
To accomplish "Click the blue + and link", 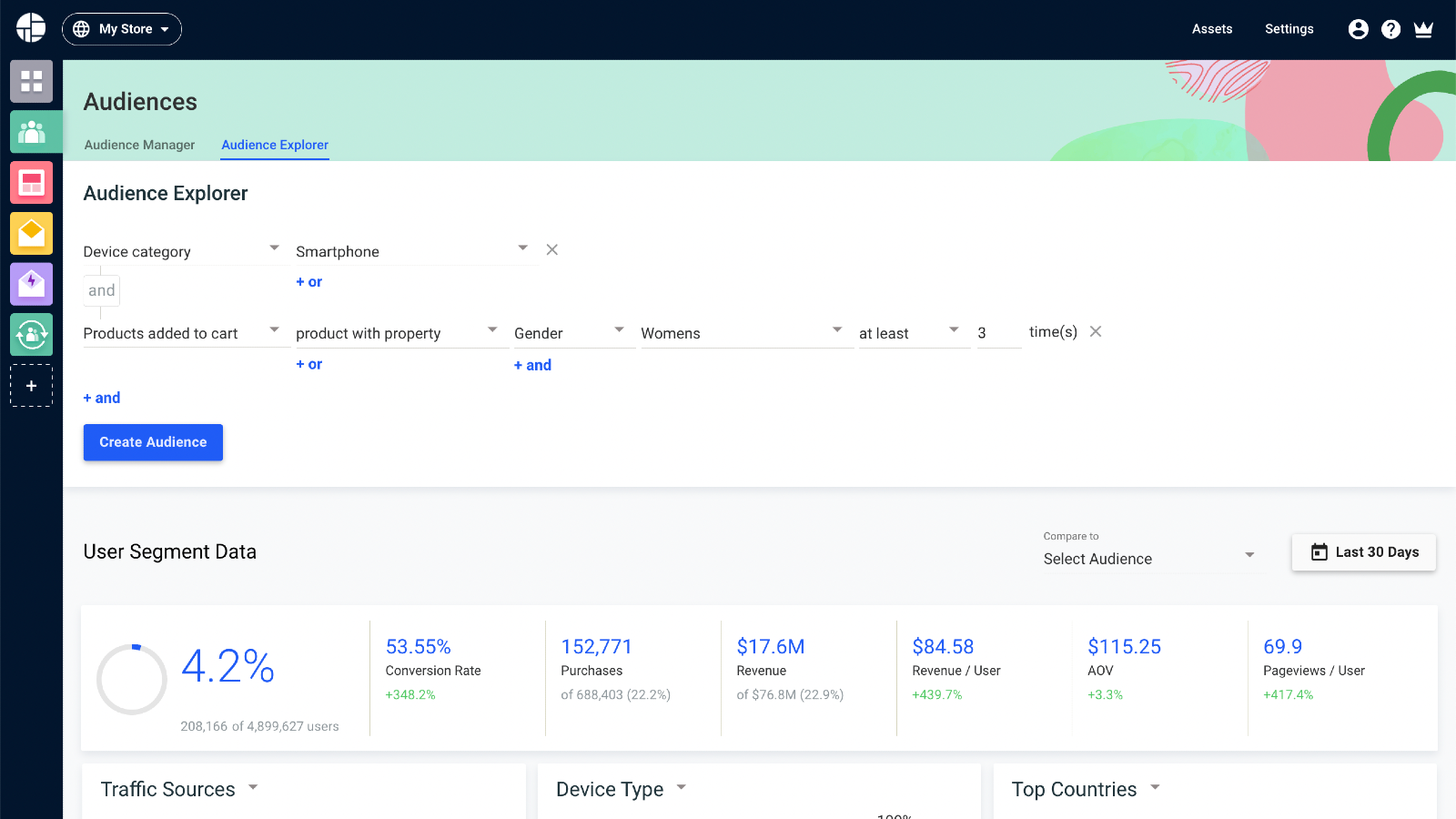I will pos(101,398).
